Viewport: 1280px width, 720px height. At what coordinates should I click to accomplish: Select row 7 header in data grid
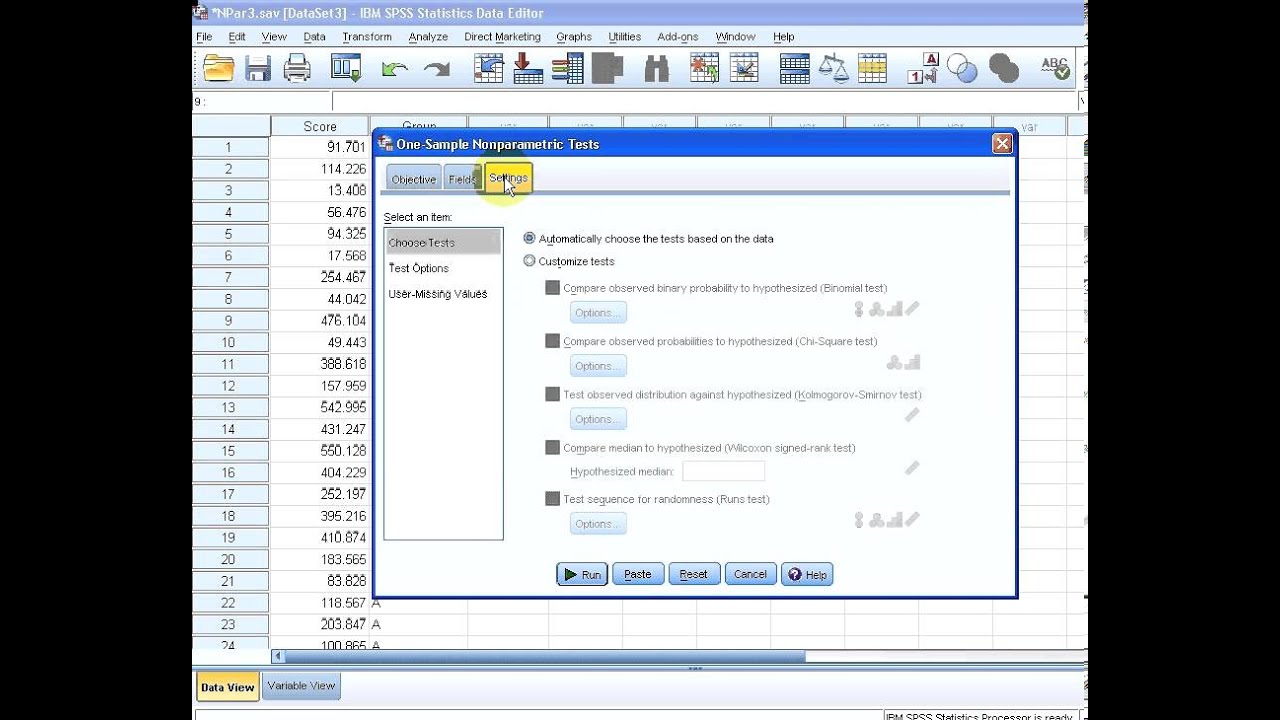tap(230, 277)
